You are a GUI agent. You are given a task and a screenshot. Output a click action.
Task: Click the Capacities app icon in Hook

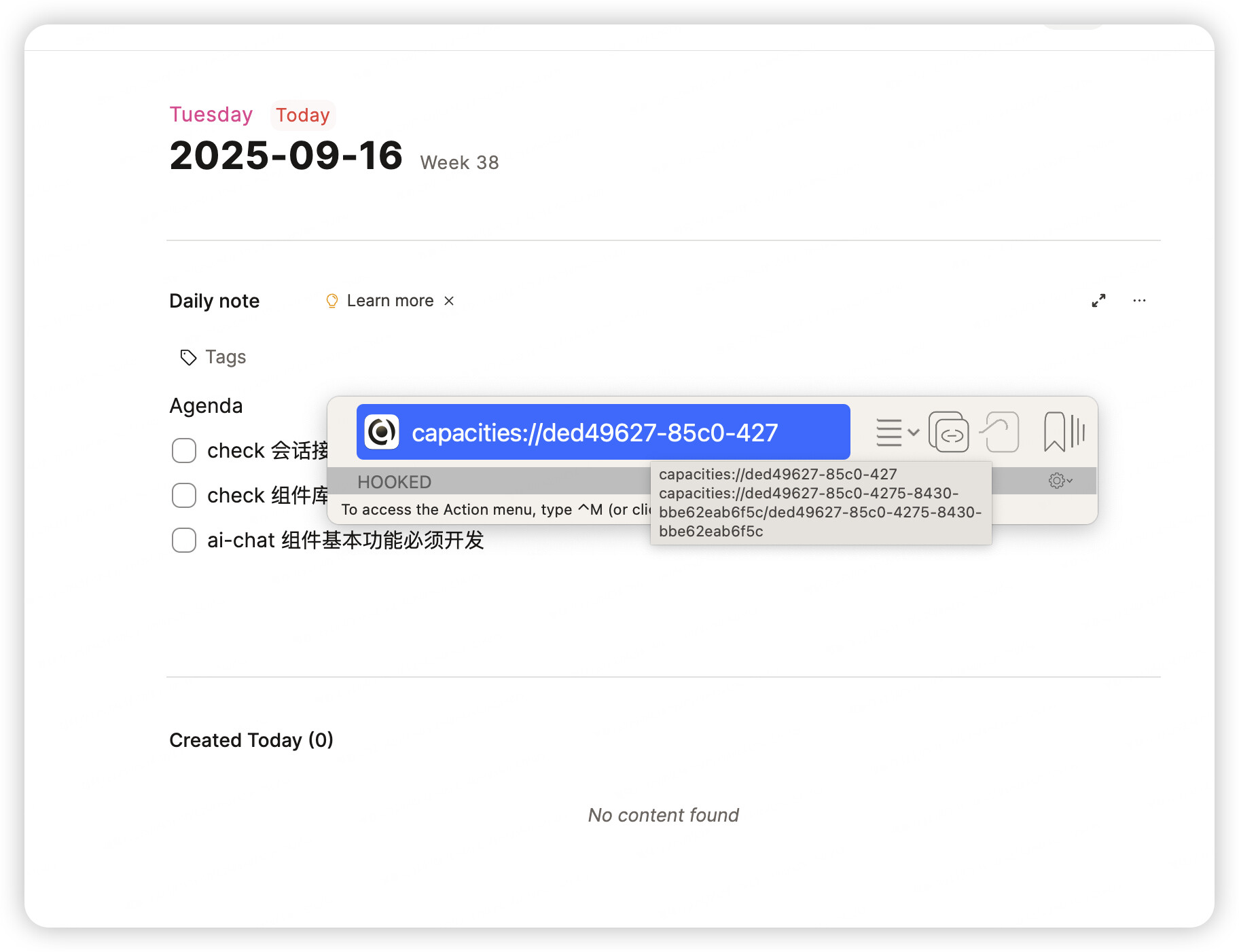(382, 433)
